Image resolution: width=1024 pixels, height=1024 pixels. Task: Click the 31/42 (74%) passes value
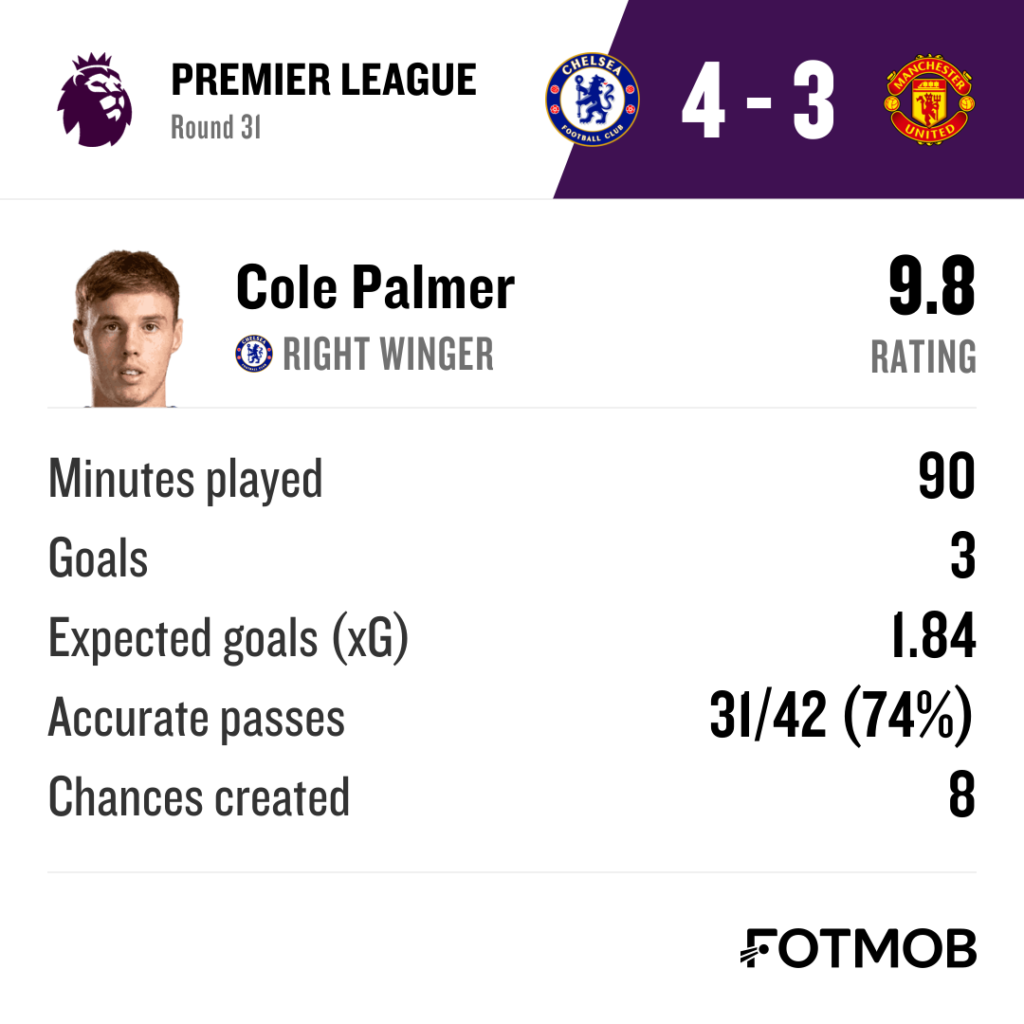click(842, 716)
